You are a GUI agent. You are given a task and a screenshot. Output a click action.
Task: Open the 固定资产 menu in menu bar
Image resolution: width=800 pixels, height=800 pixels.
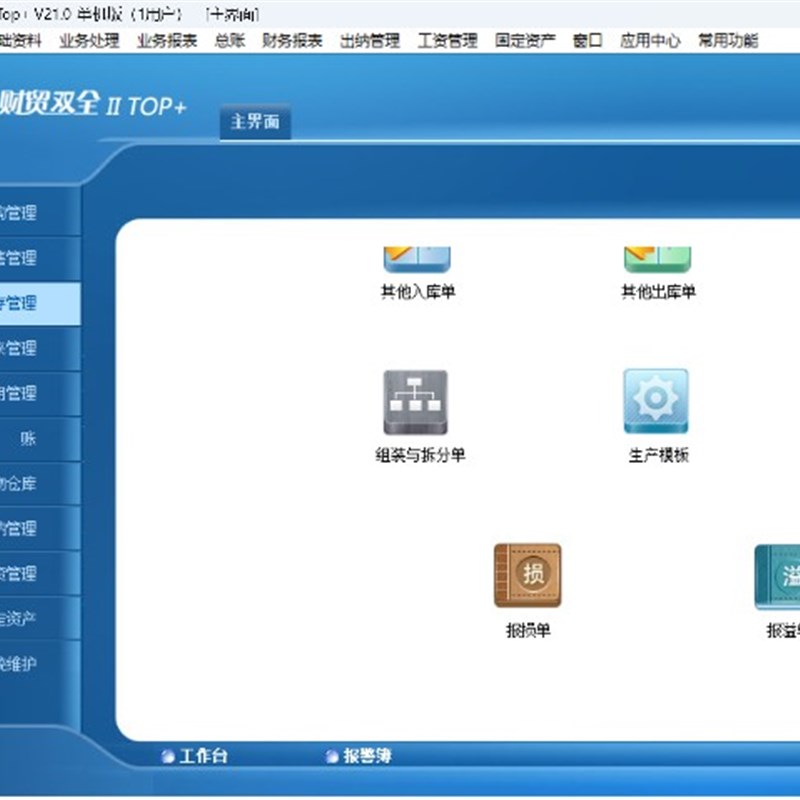pos(525,40)
